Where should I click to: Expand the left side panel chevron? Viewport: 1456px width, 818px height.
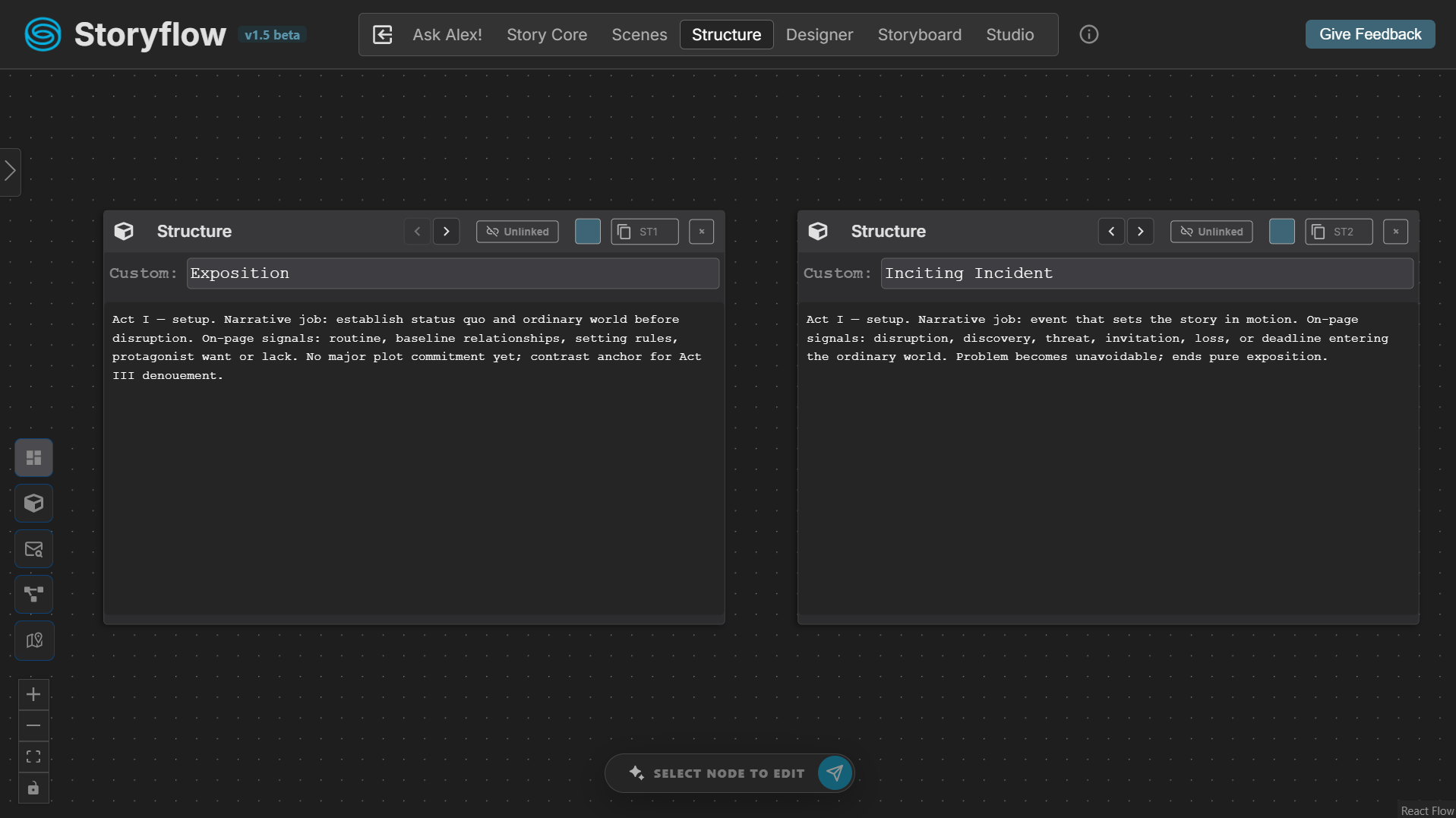(x=10, y=171)
